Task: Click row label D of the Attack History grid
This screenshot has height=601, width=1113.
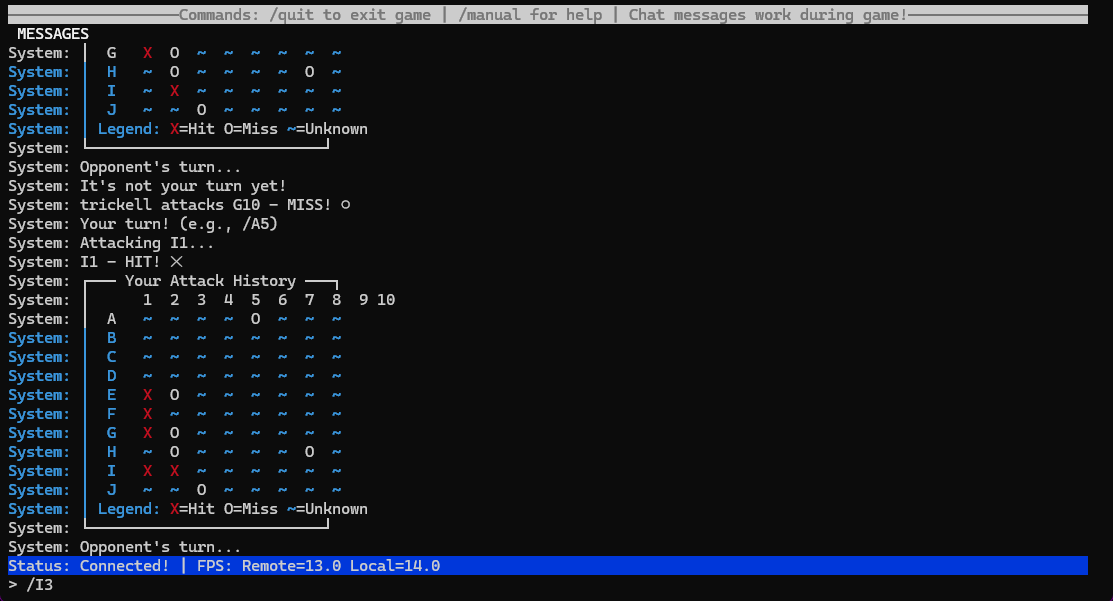Action: 111,376
